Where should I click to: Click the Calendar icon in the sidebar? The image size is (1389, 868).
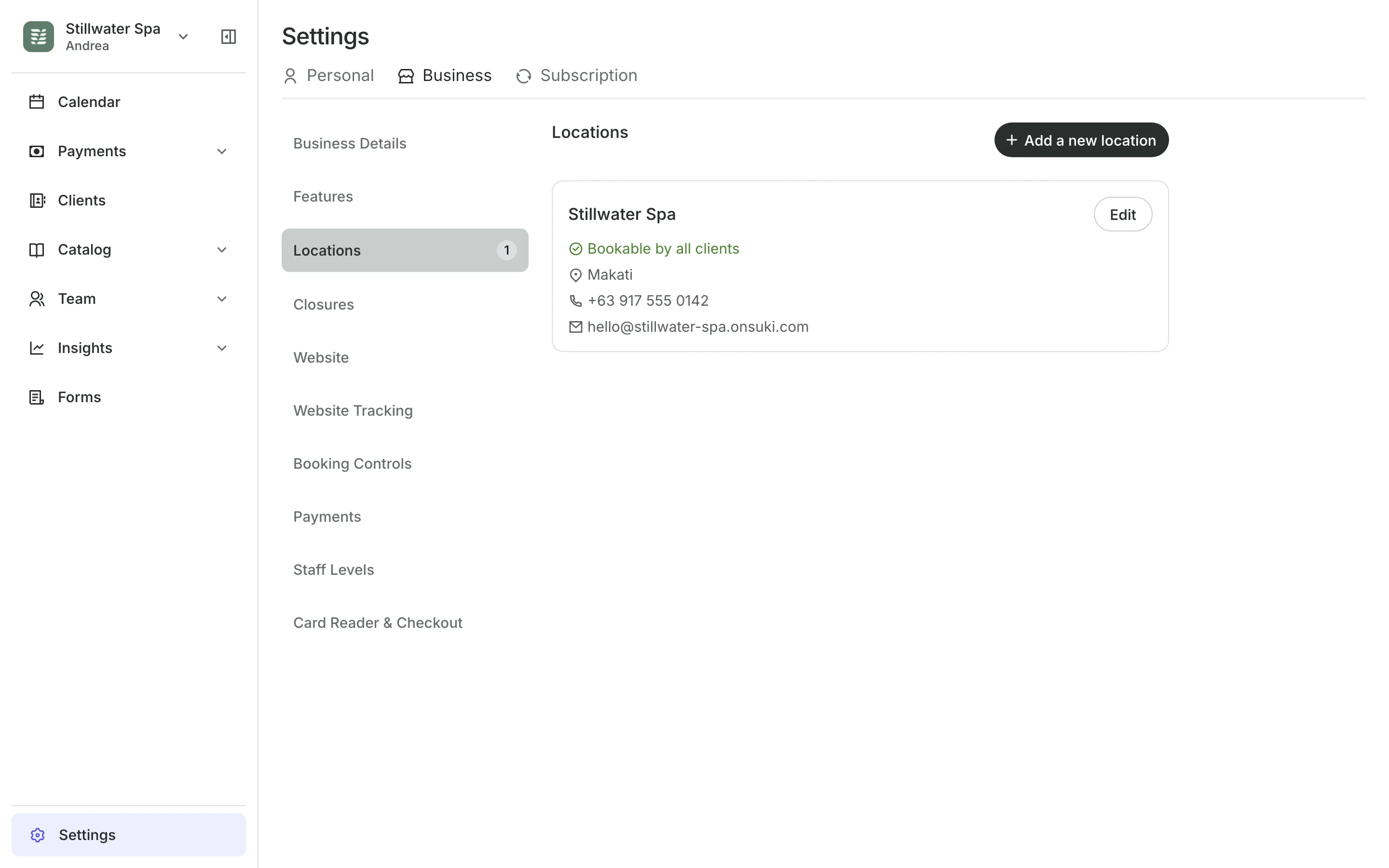tap(37, 102)
